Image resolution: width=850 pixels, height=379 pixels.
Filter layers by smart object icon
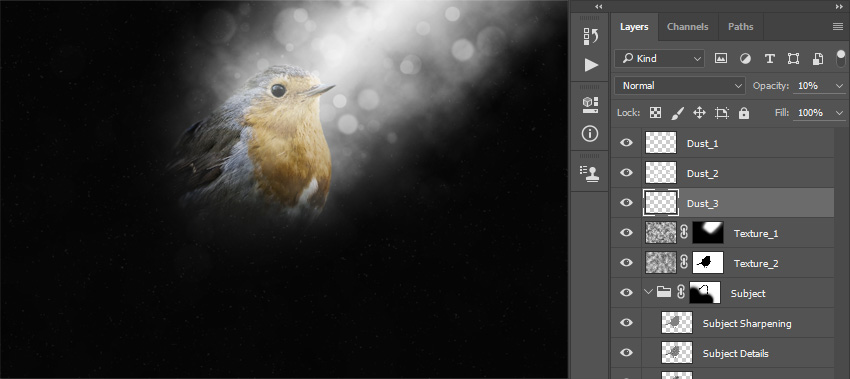[x=817, y=59]
